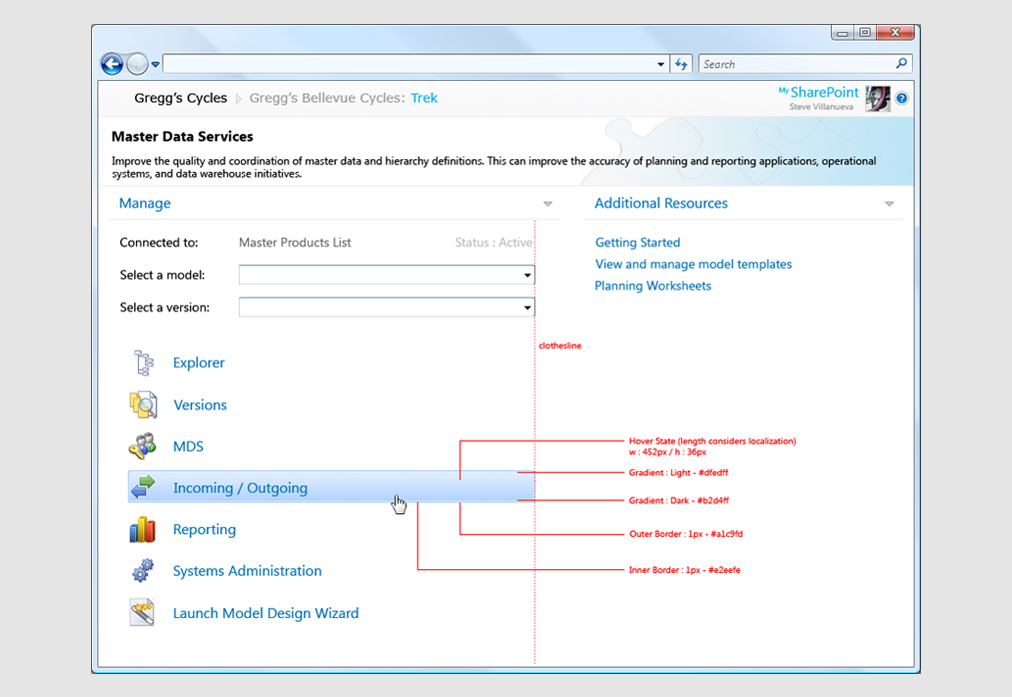1012x697 pixels.
Task: Click the Systems Administration gears icon
Action: [143, 571]
